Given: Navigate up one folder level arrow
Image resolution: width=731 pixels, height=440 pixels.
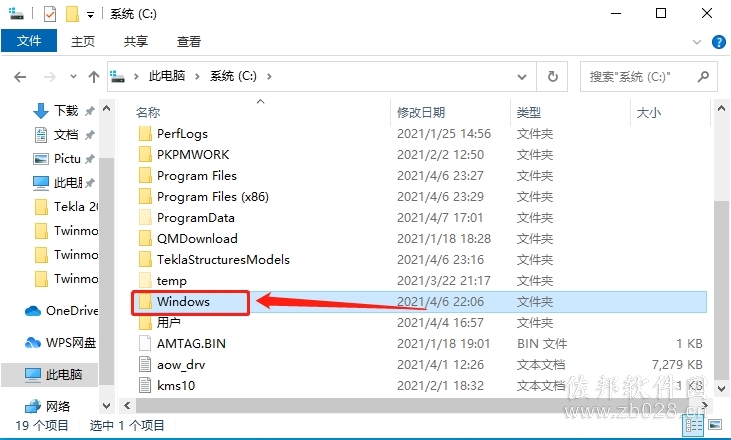Looking at the screenshot, I should [x=94, y=76].
